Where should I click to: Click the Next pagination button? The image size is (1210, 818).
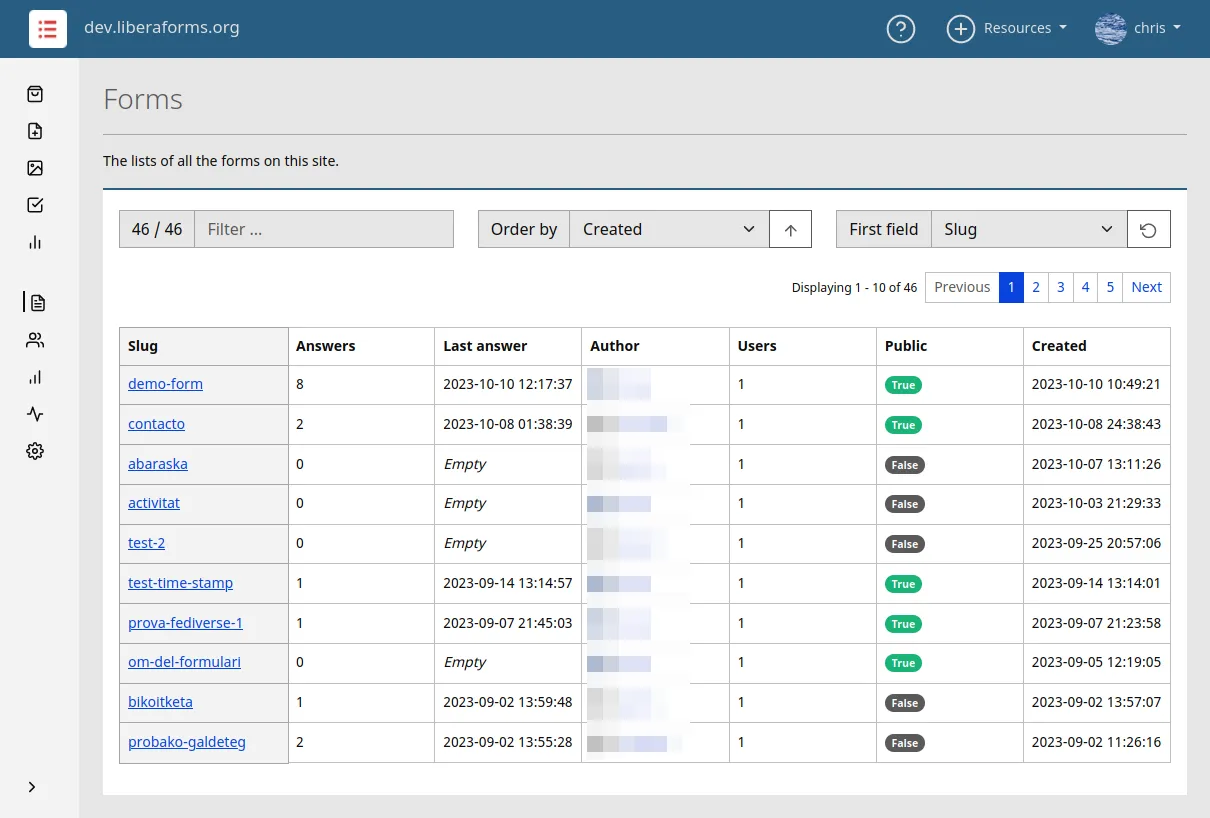pyautogui.click(x=1146, y=287)
